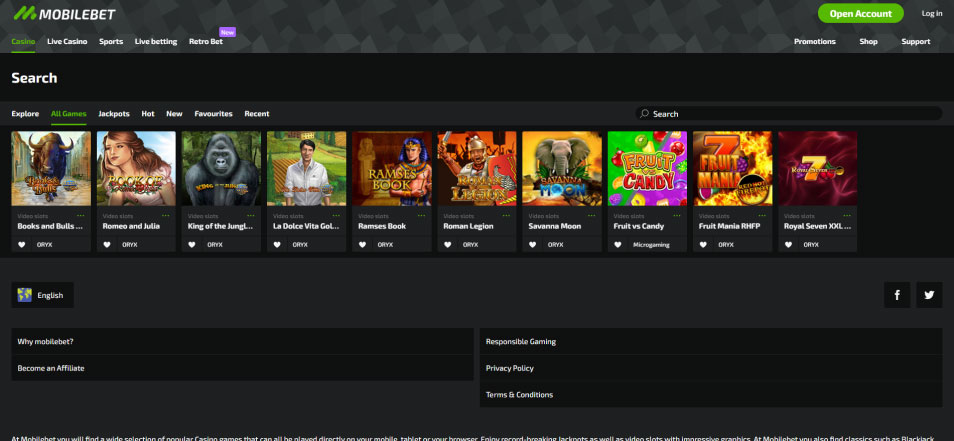Favourite Roman Legion with heart icon
This screenshot has height=441, width=954.
pyautogui.click(x=448, y=245)
